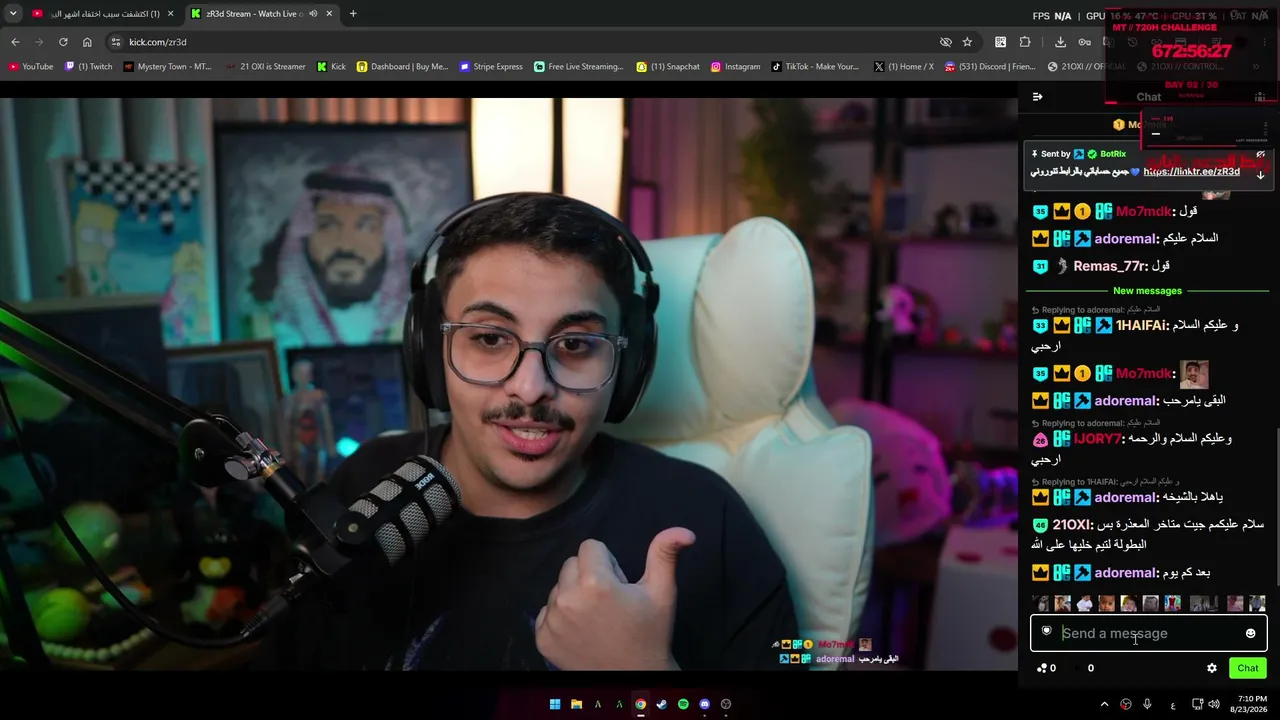Switch to Google Chrome in the taskbar
Image resolution: width=1280 pixels, height=720 pixels.
(640, 704)
